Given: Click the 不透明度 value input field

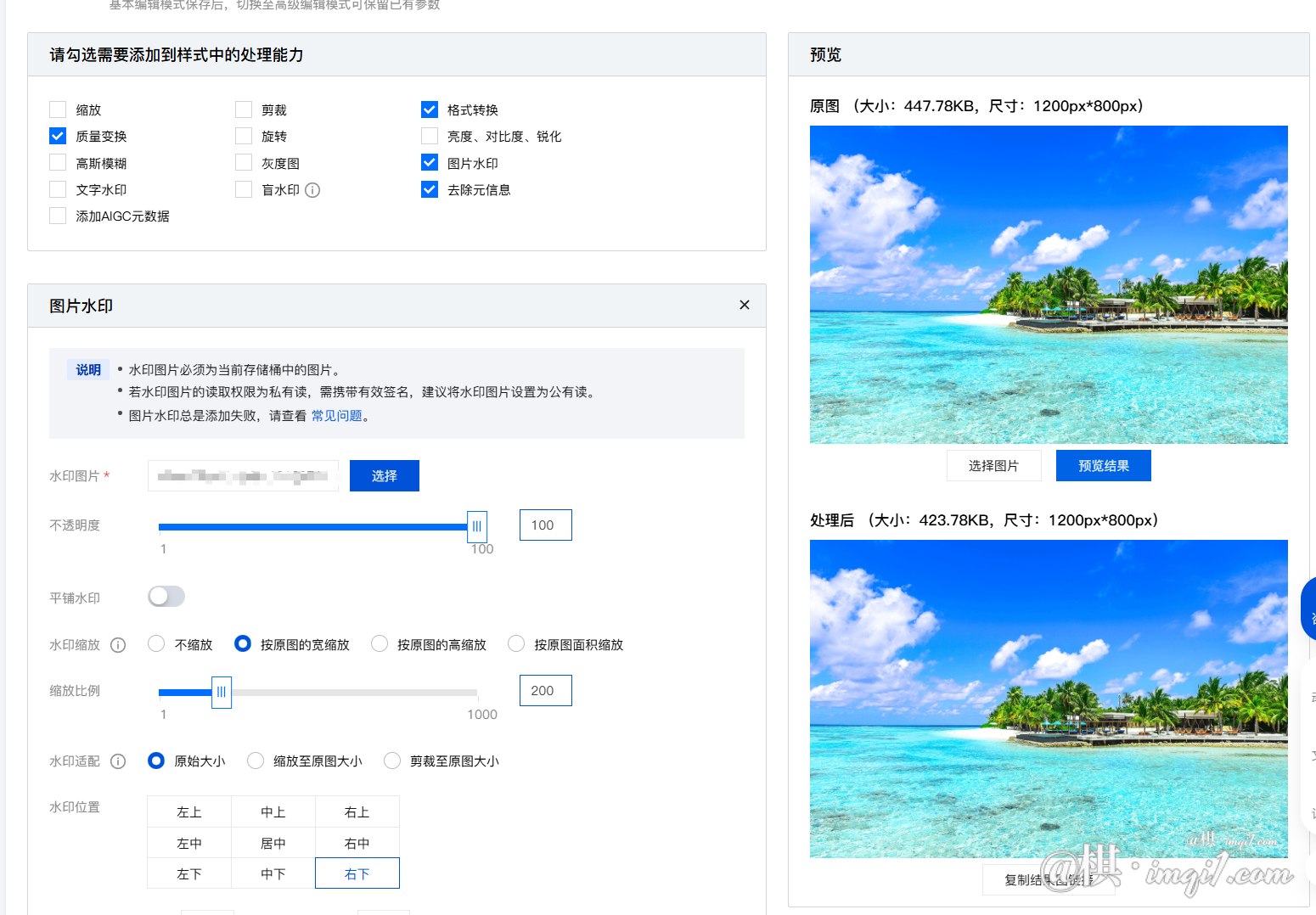Looking at the screenshot, I should tap(545, 525).
